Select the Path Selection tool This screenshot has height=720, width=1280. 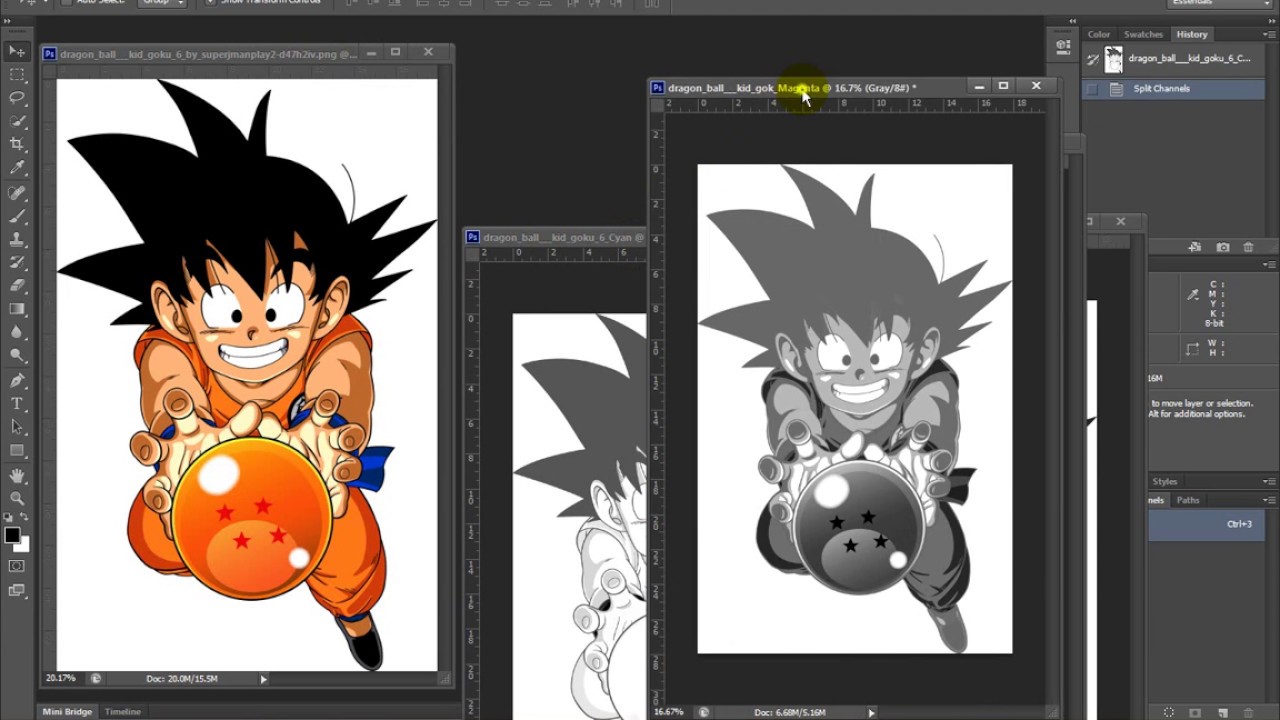coord(17,427)
